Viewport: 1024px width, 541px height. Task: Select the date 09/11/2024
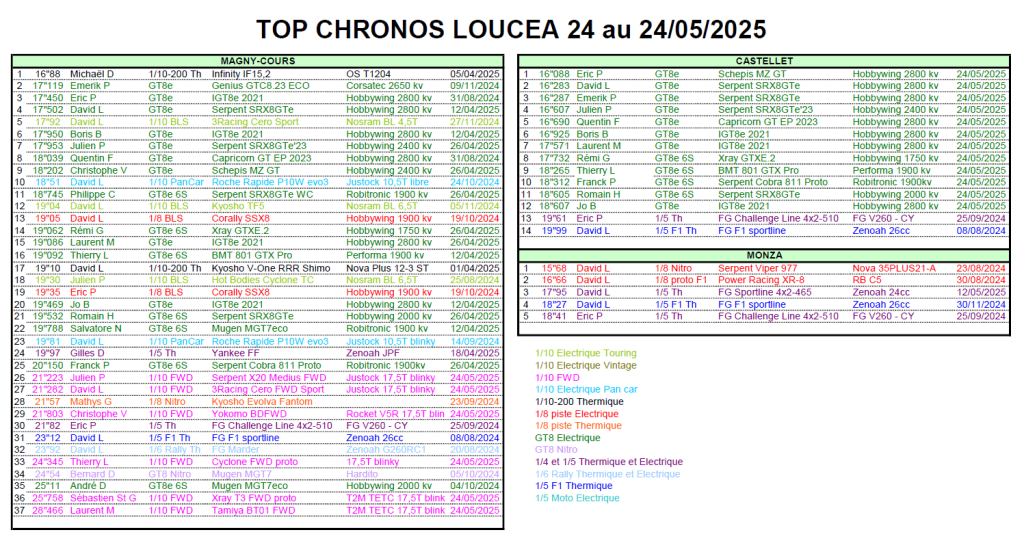coord(475,86)
